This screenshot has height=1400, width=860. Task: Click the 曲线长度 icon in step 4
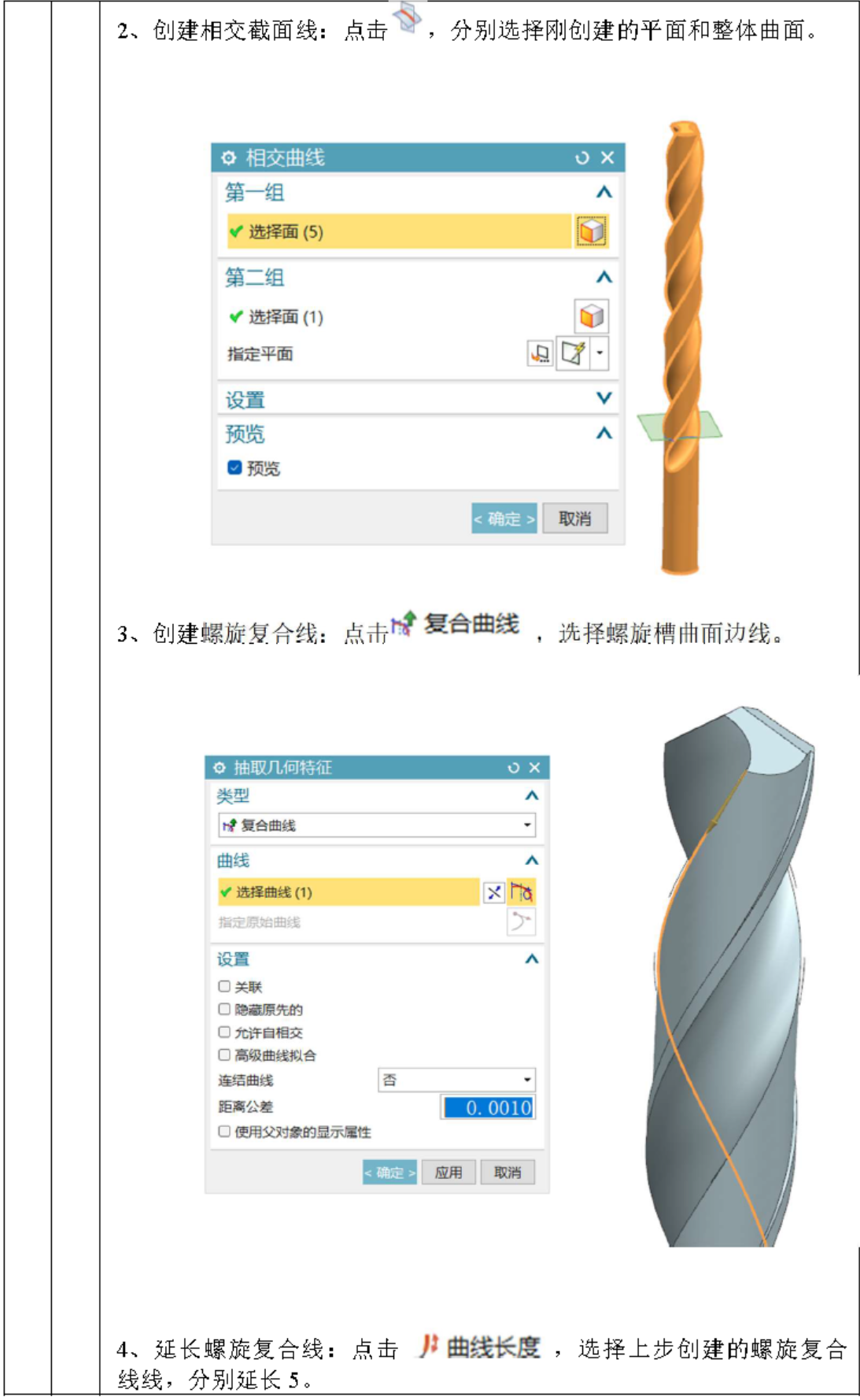[428, 1346]
